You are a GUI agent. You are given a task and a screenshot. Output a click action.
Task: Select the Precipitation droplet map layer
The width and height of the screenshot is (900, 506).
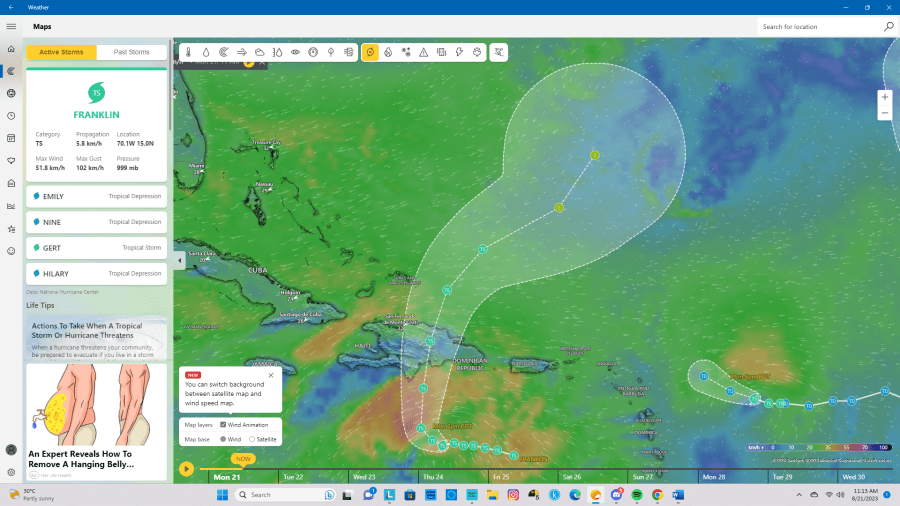(206, 51)
